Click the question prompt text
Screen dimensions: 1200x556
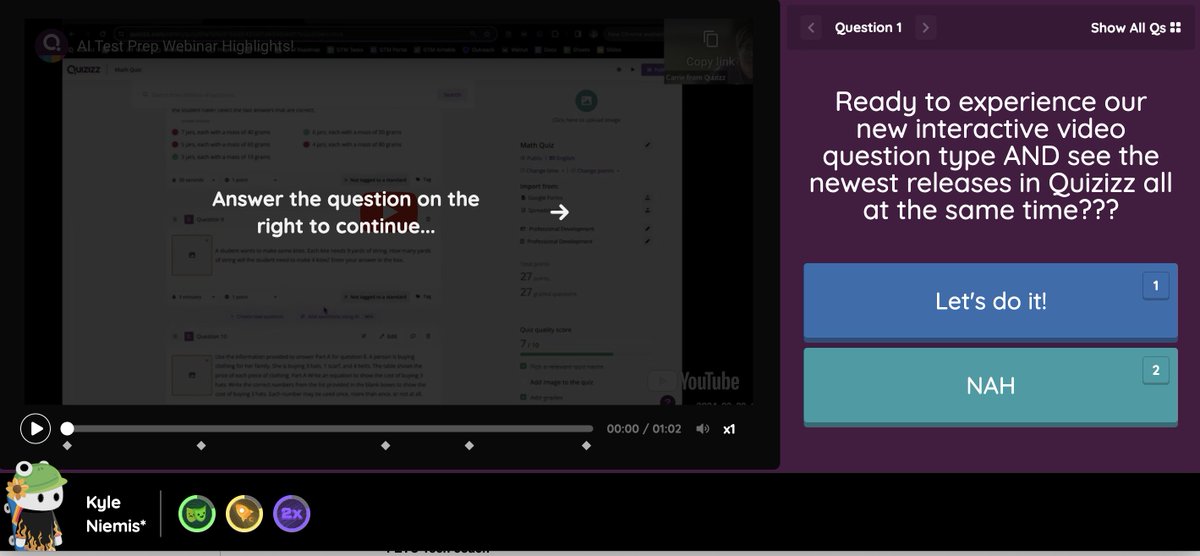tap(991, 157)
